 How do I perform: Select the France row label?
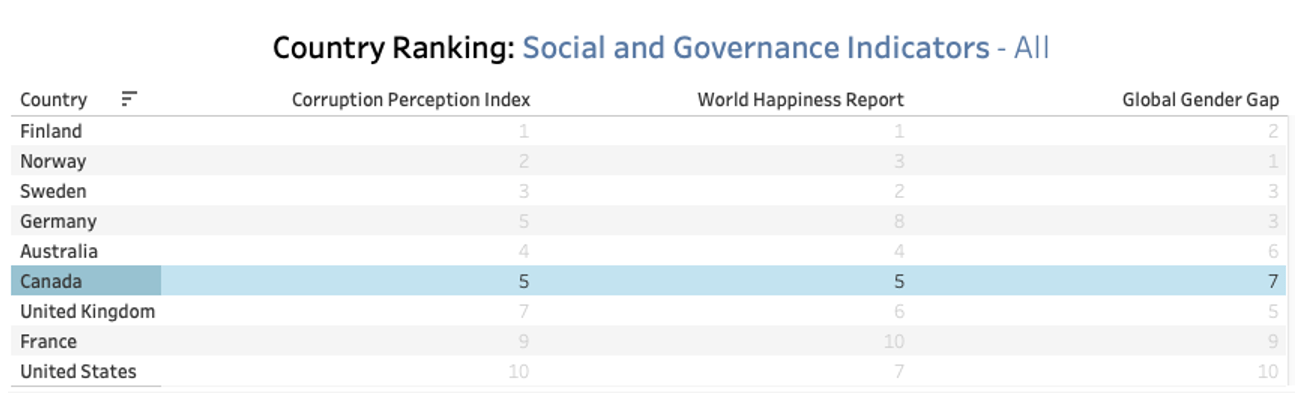click(x=48, y=341)
